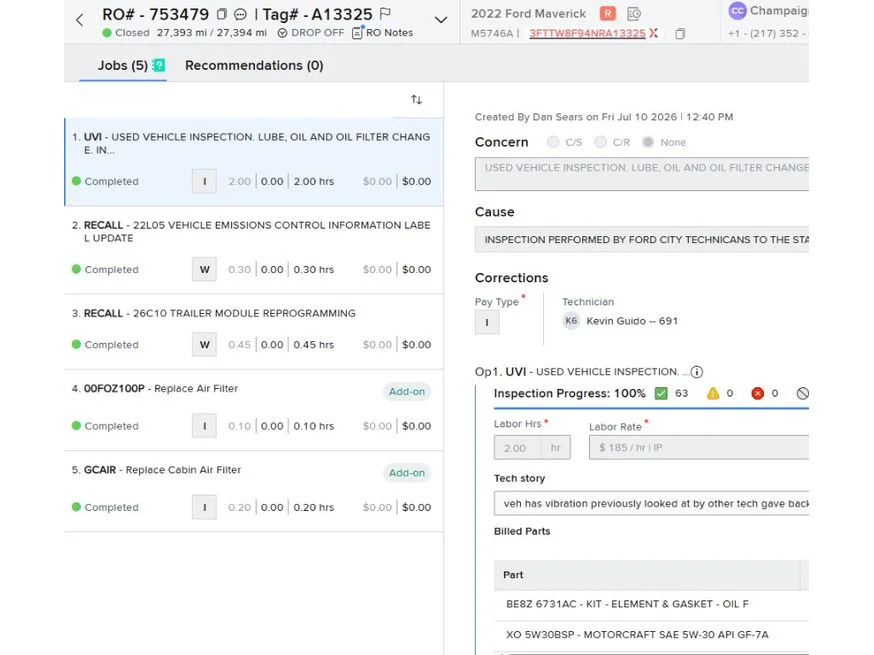This screenshot has height=655, width=874.
Task: Click the teal help badge on Jobs tab
Action: pos(159,65)
